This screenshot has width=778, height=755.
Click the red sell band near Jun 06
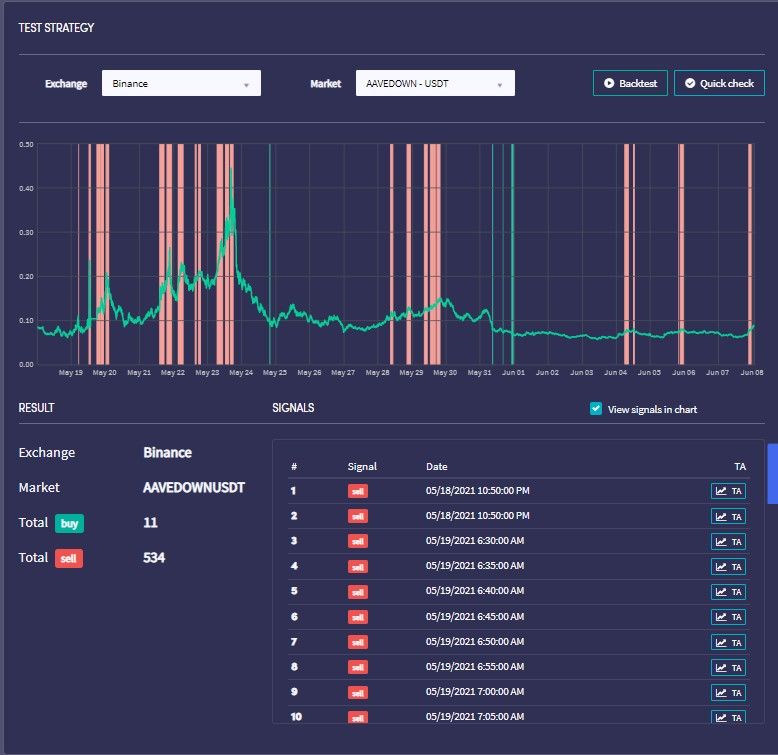click(681, 254)
